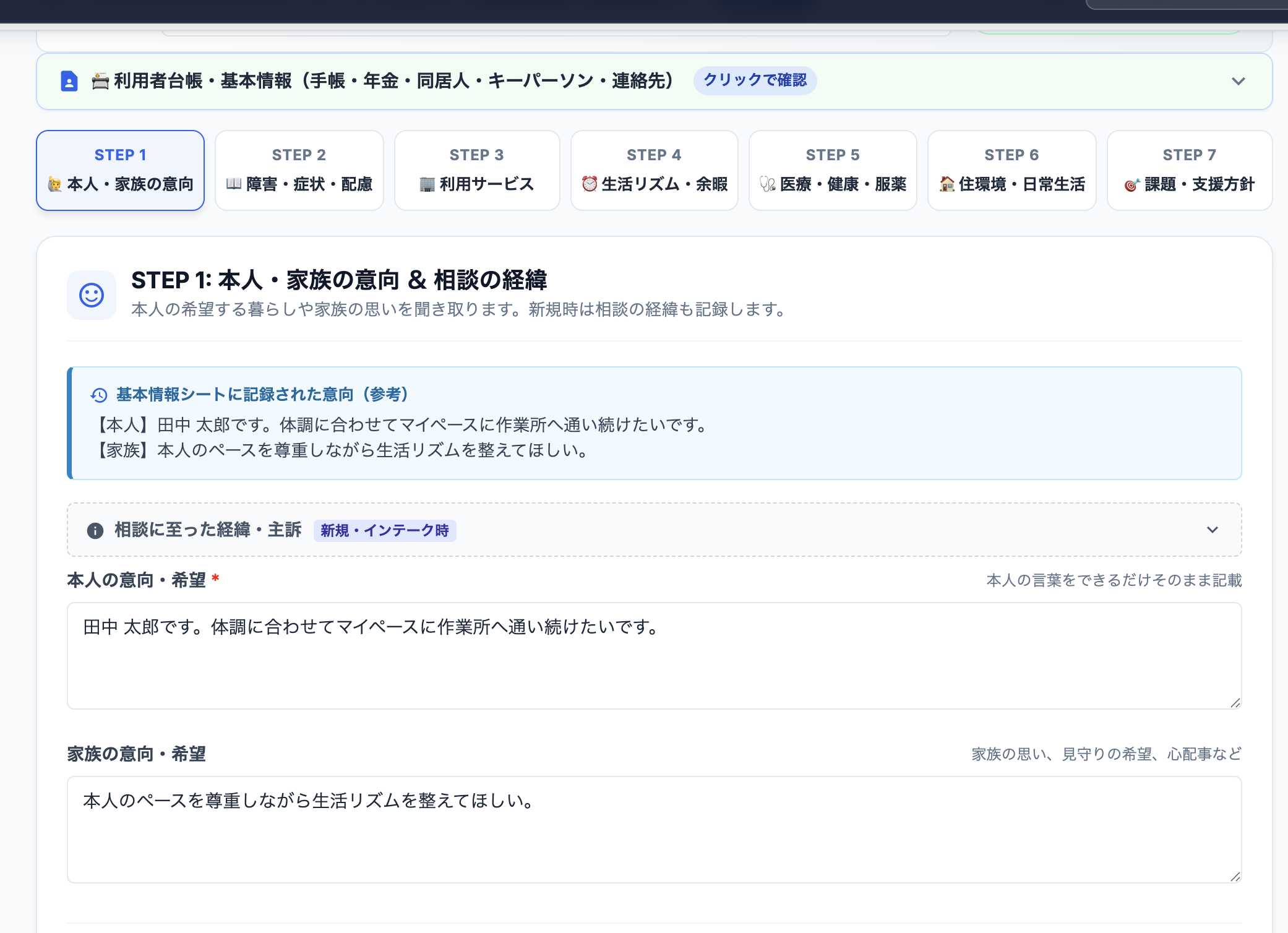Click resize handle of 家族の意向 text area
The height and width of the screenshot is (933, 1288).
1235,877
